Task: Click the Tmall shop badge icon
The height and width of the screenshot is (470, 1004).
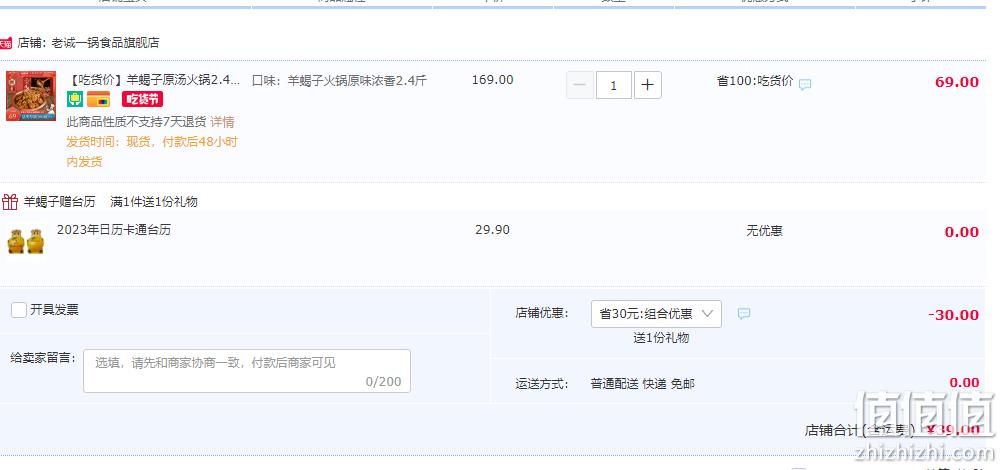Action: (x=6, y=44)
